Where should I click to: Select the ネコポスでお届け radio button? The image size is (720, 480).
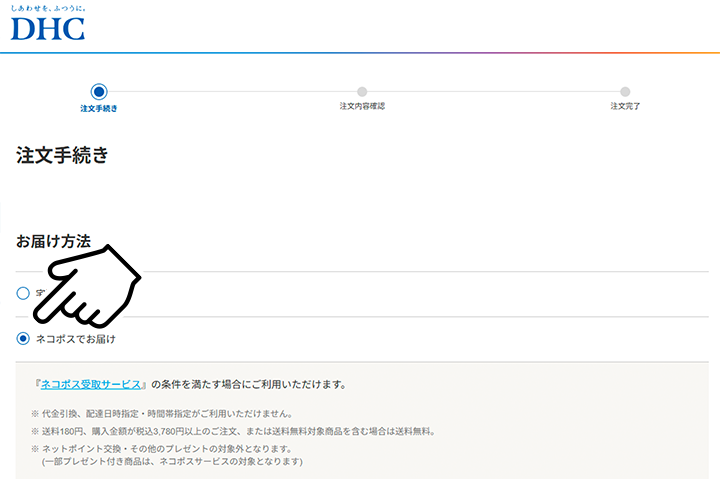tap(23, 339)
